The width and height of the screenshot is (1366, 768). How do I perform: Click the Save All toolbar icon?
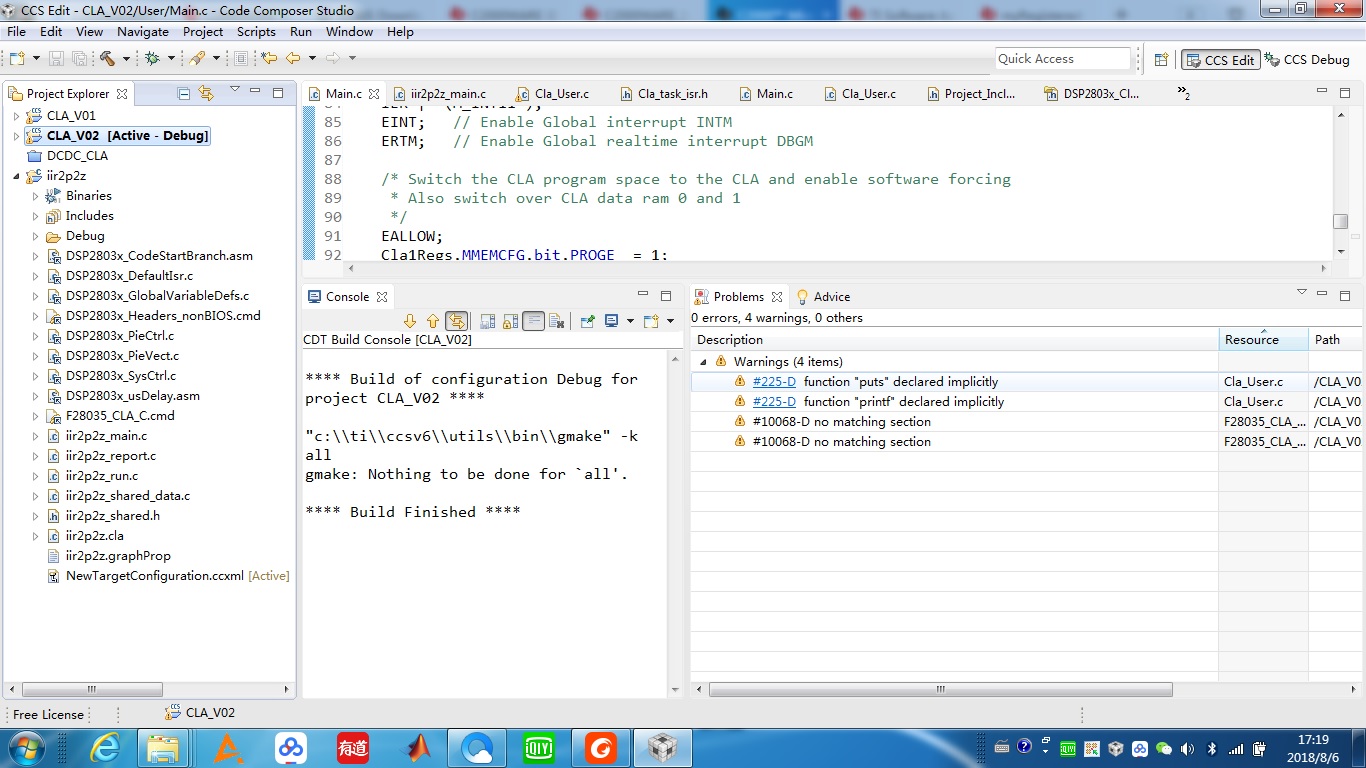click(x=78, y=59)
